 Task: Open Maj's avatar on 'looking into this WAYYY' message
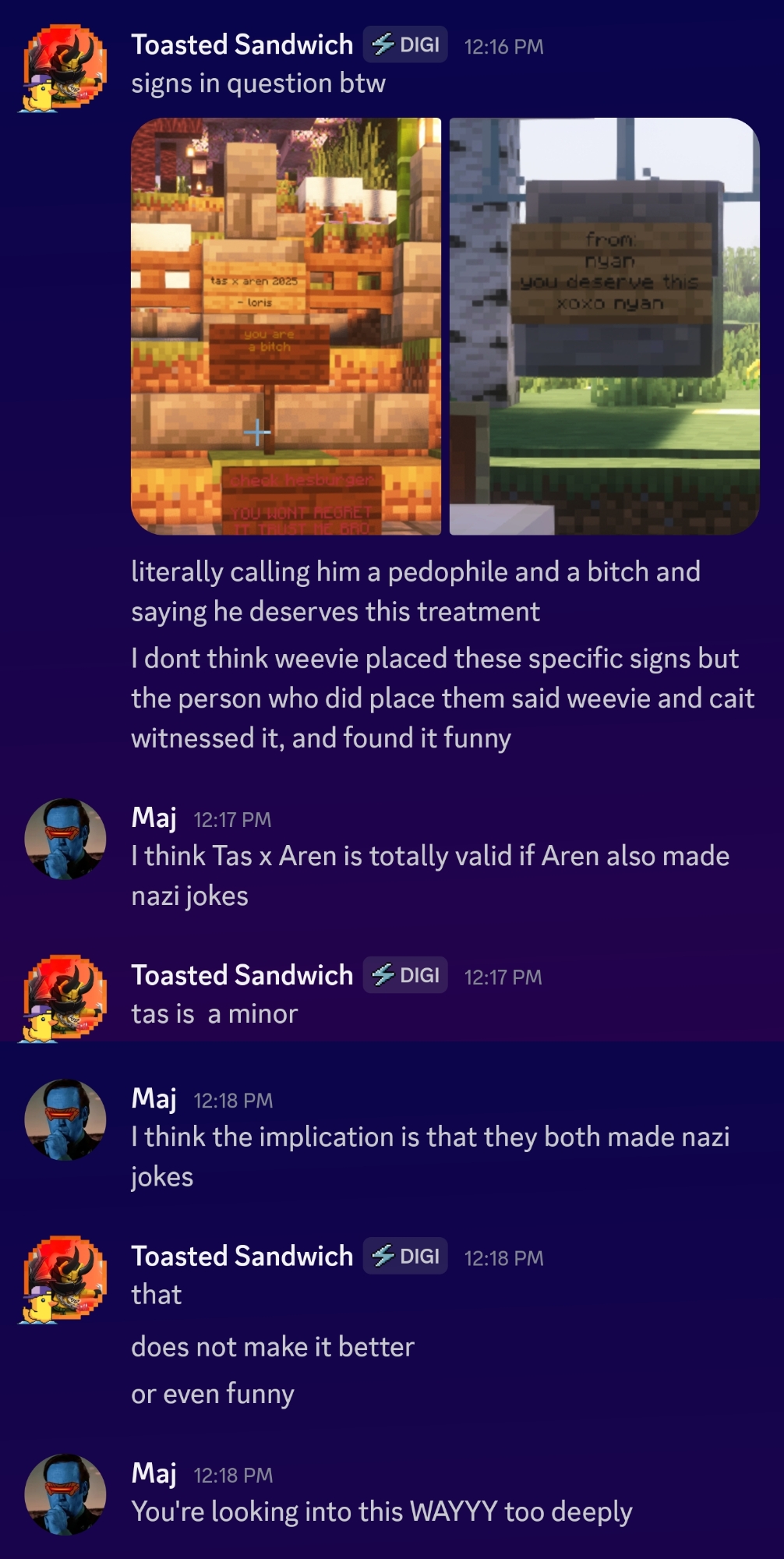coord(65,1494)
